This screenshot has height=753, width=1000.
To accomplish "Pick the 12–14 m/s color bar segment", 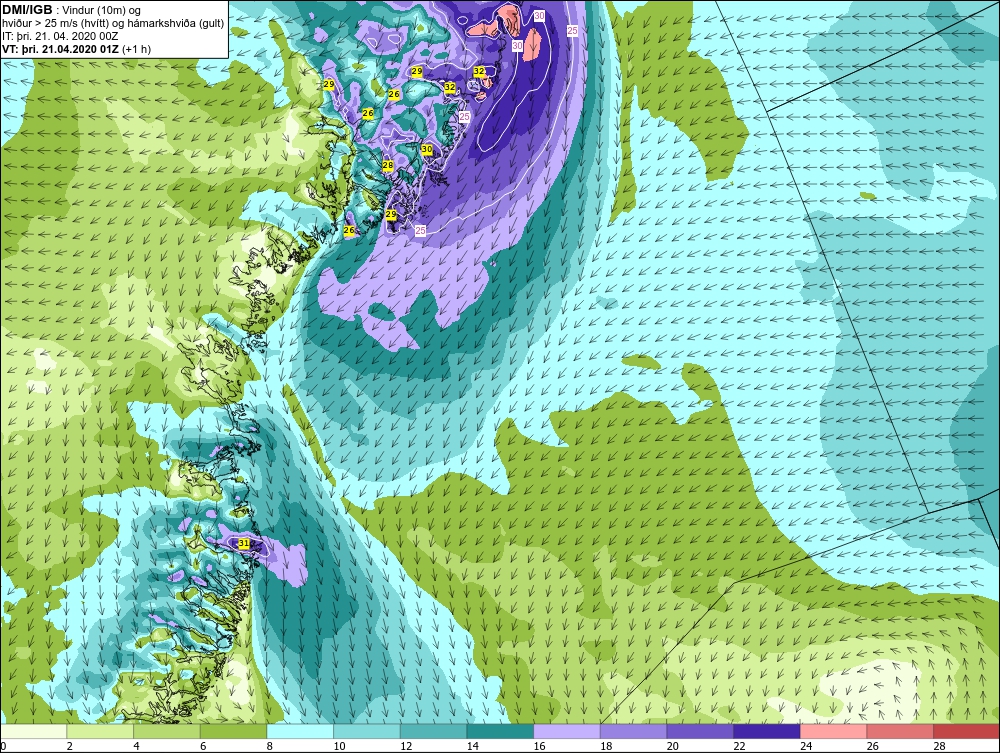I will [x=433, y=731].
